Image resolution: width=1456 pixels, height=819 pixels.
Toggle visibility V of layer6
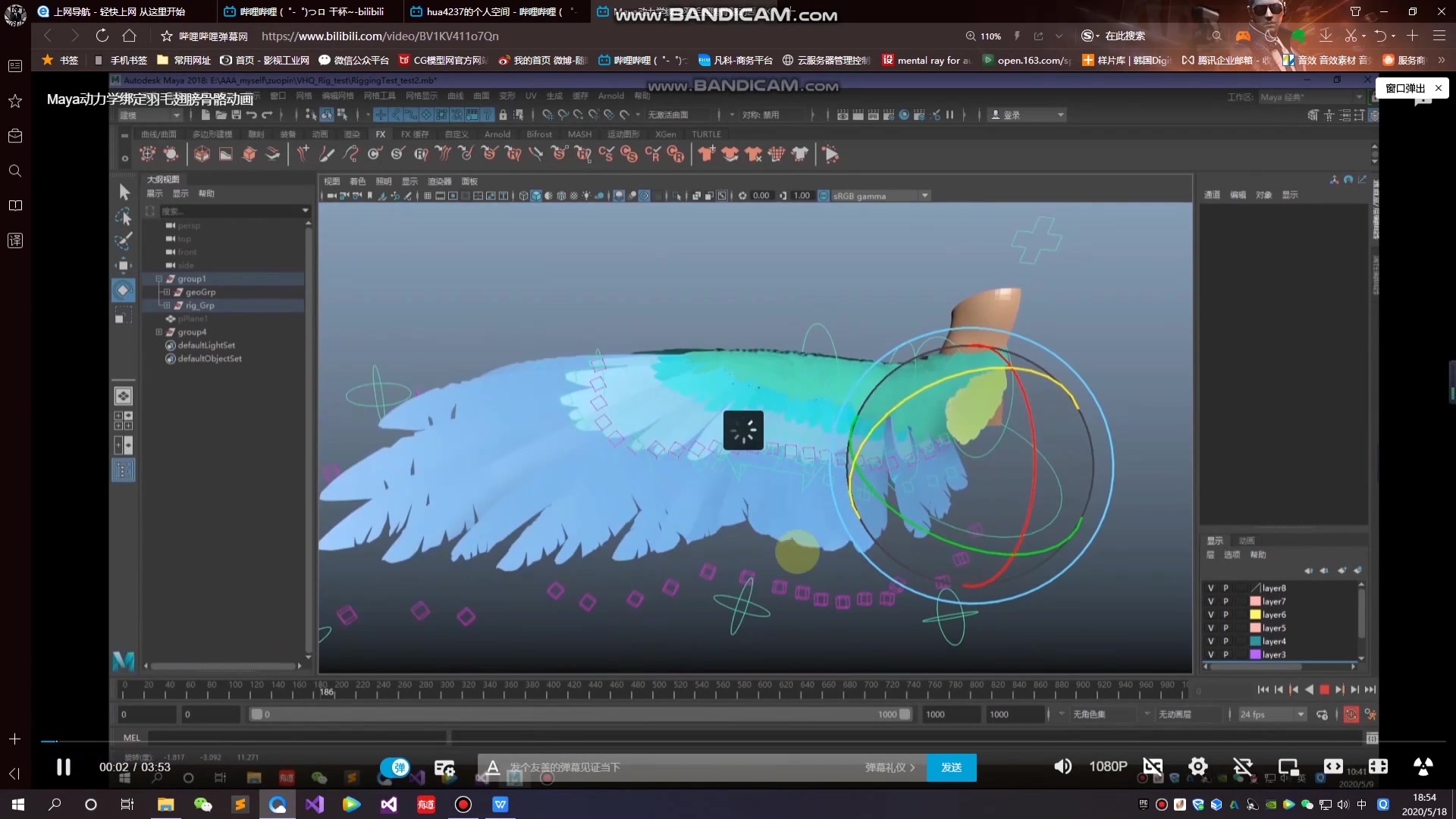[x=1210, y=615]
